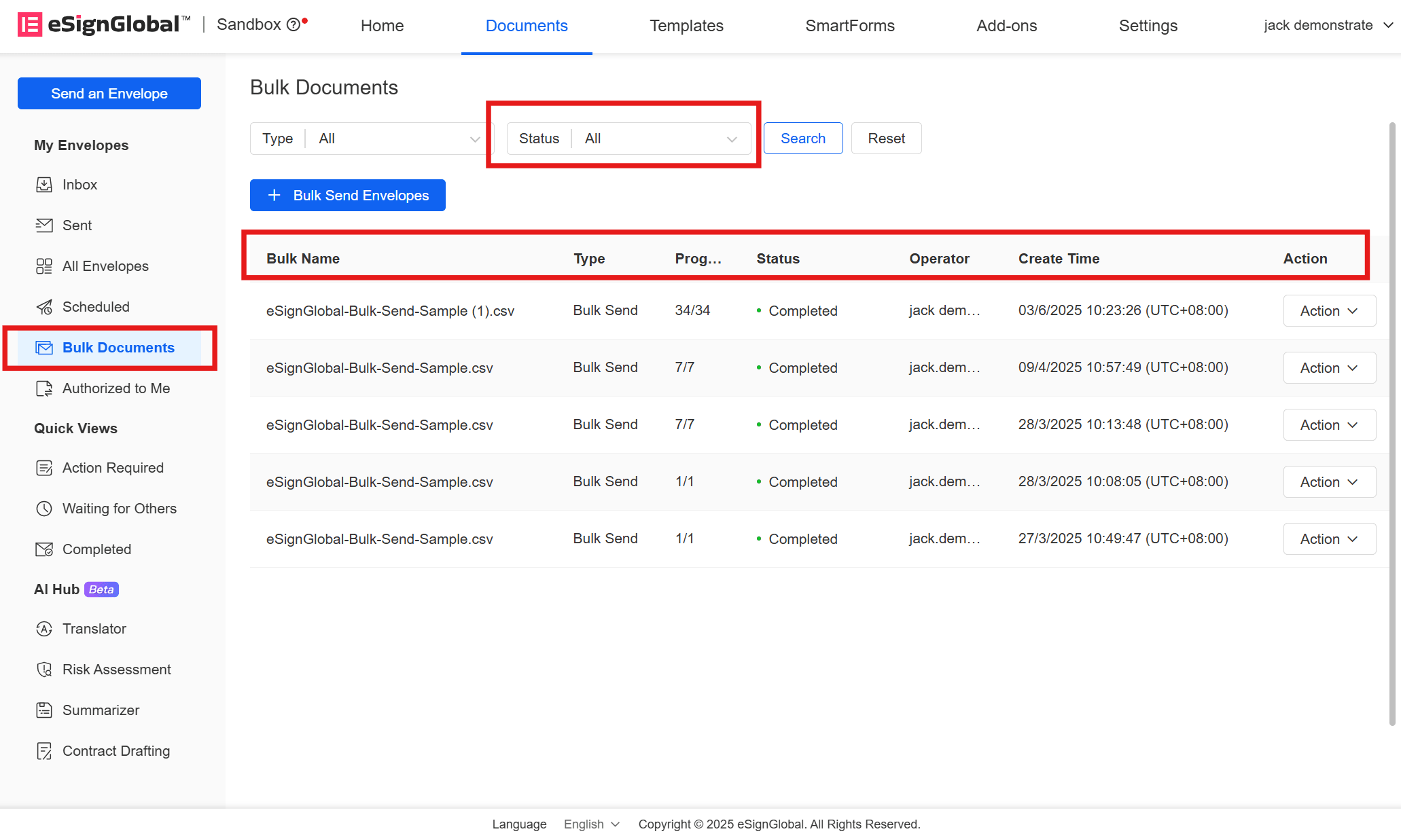Click the Sandbox help question mark icon
Screen dimensions: 1401x840
click(293, 25)
